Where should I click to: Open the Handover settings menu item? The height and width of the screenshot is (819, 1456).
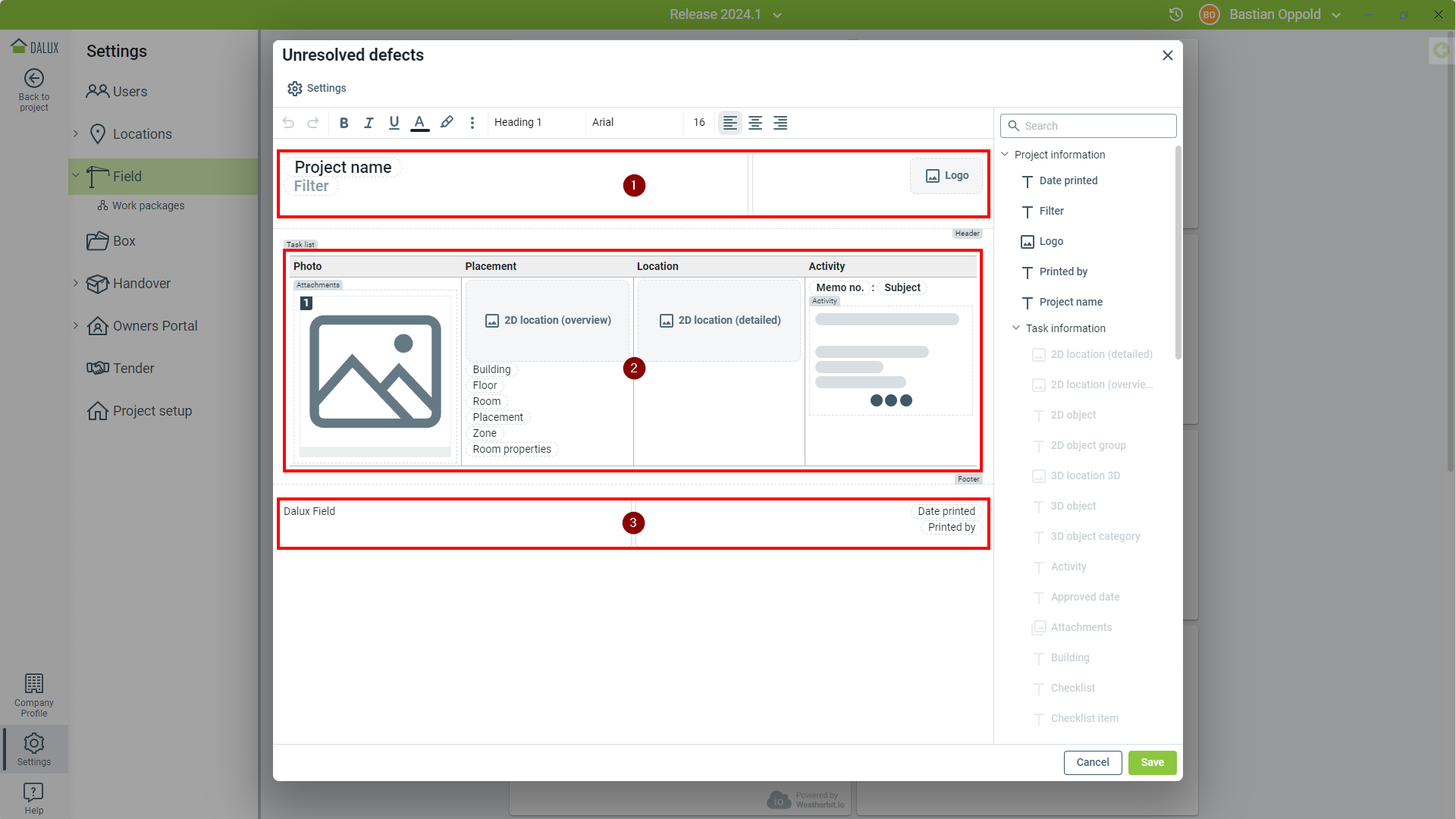coord(142,284)
